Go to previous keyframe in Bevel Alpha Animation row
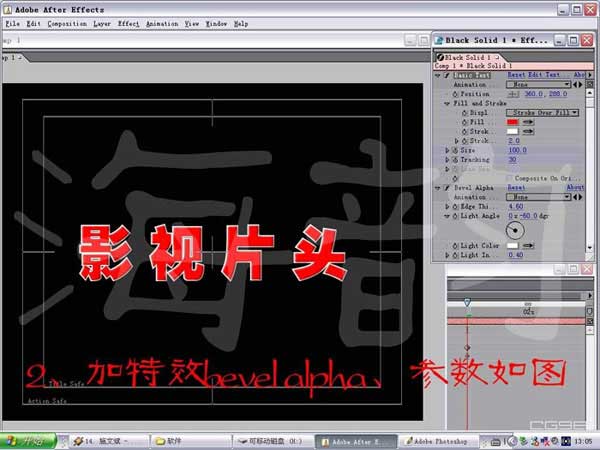The height and width of the screenshot is (450, 600). (x=575, y=197)
